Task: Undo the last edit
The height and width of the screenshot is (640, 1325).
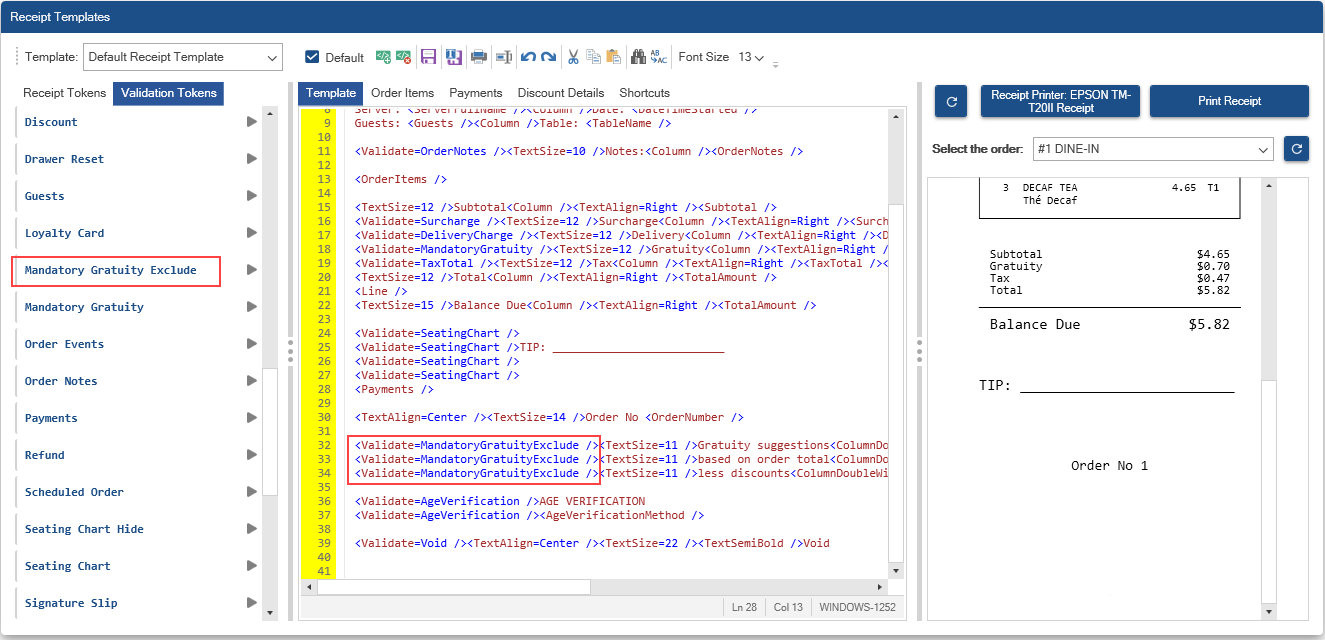Action: pyautogui.click(x=528, y=57)
